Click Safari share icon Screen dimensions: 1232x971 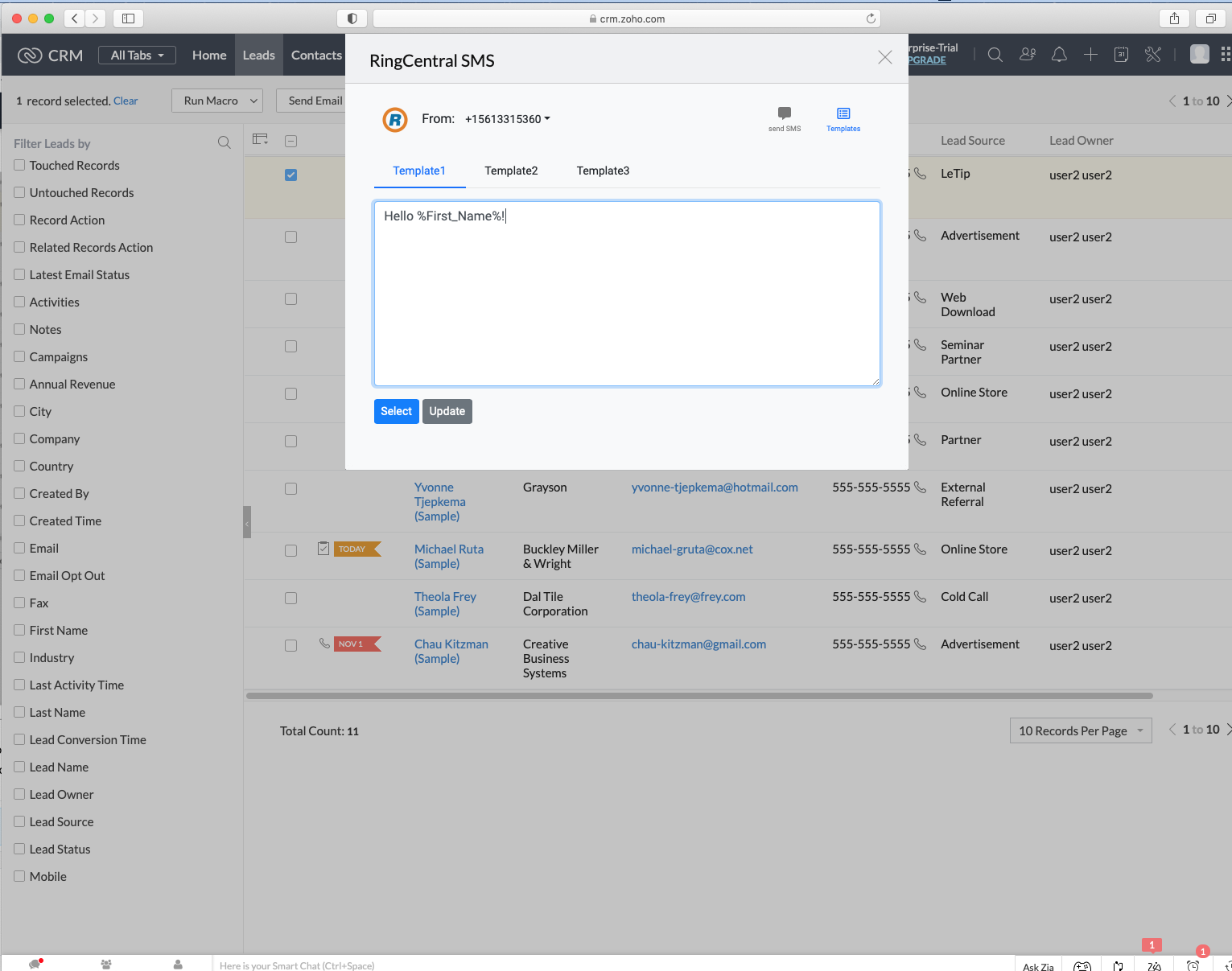pos(1174,19)
